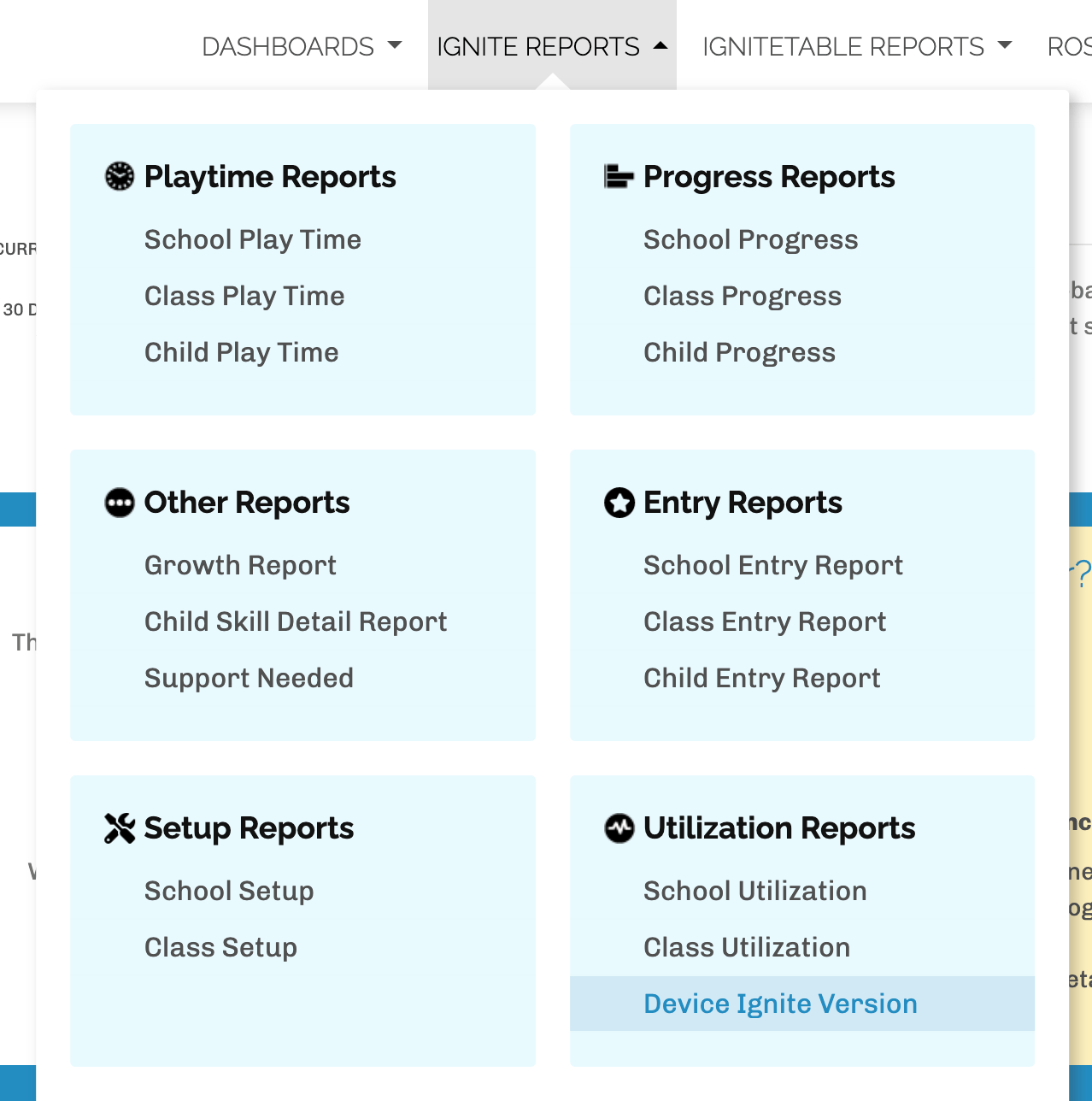Open the Growth Report
Viewport: 1092px width, 1101px height.
pos(240,565)
